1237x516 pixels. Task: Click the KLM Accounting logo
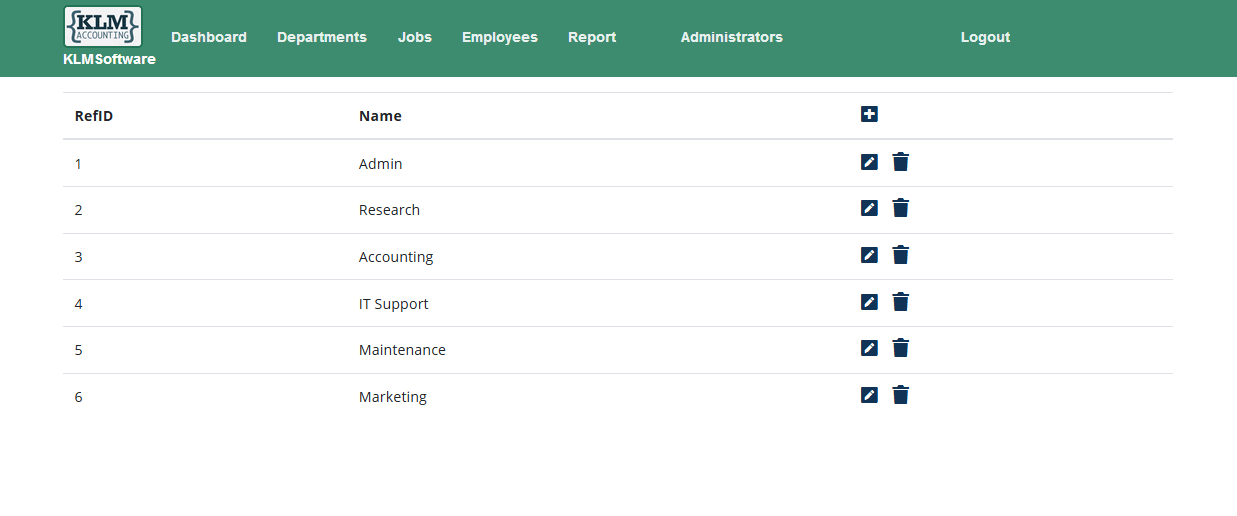pyautogui.click(x=102, y=26)
